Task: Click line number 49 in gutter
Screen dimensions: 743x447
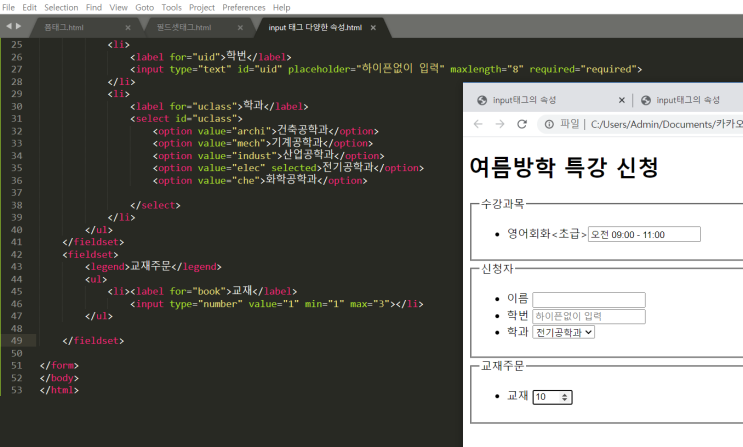Action: [x=17, y=340]
